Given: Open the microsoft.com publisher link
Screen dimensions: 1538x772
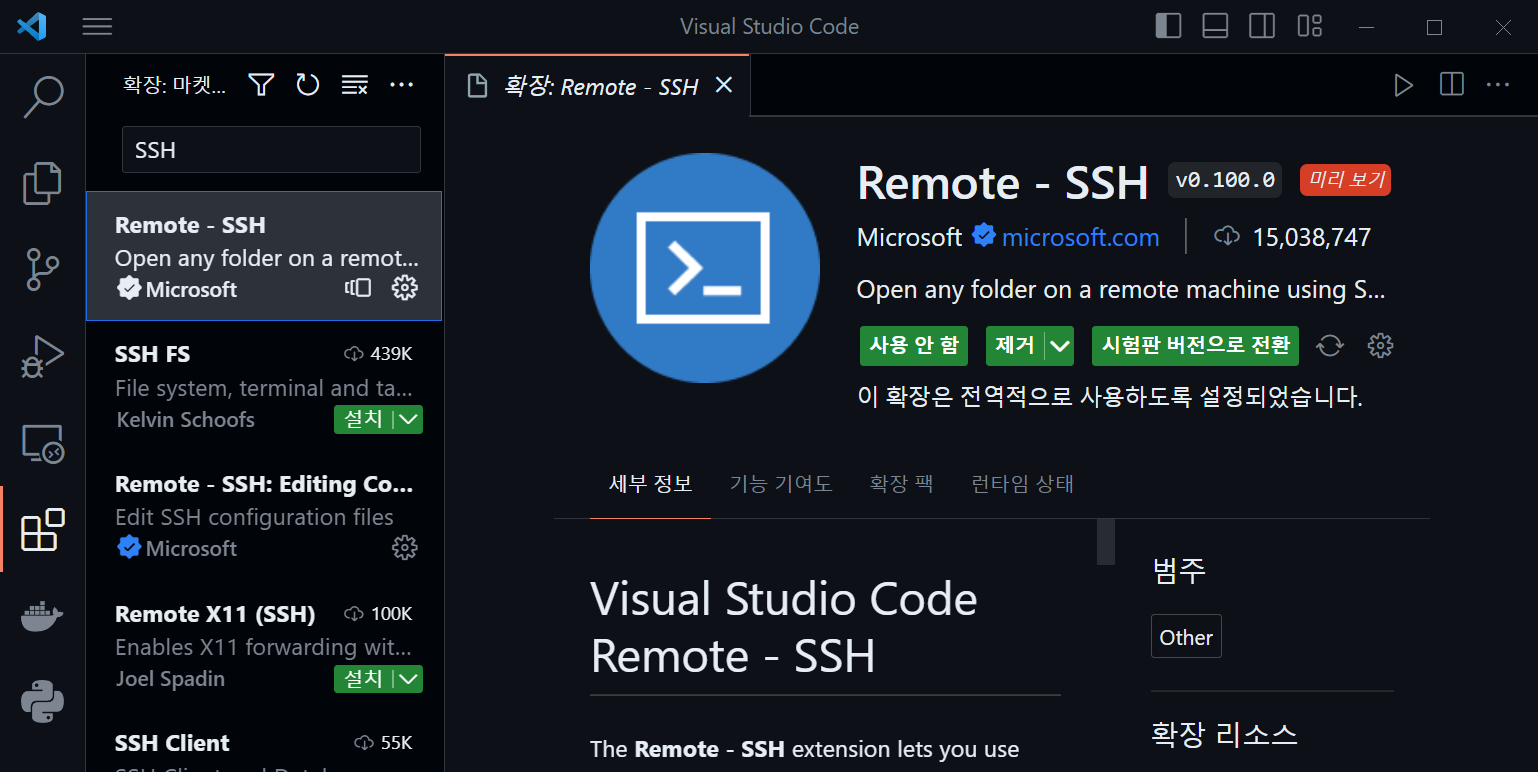Looking at the screenshot, I should 1080,237.
